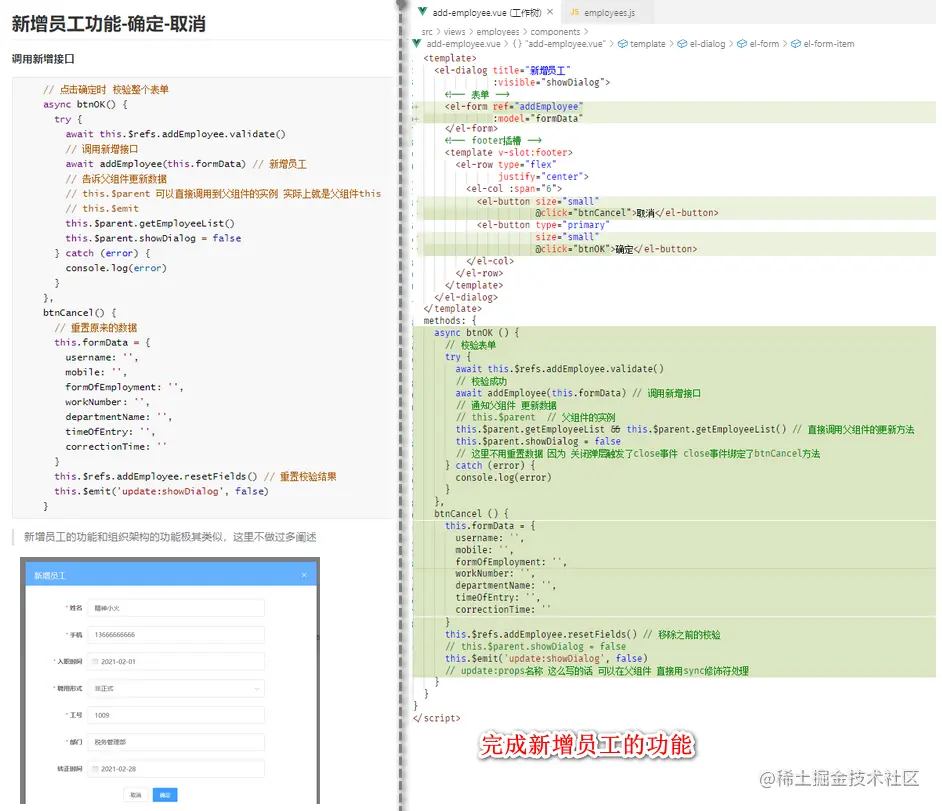The width and height of the screenshot is (942, 811).
Task: Click the 部门 department input field
Action: pyautogui.click(x=175, y=742)
